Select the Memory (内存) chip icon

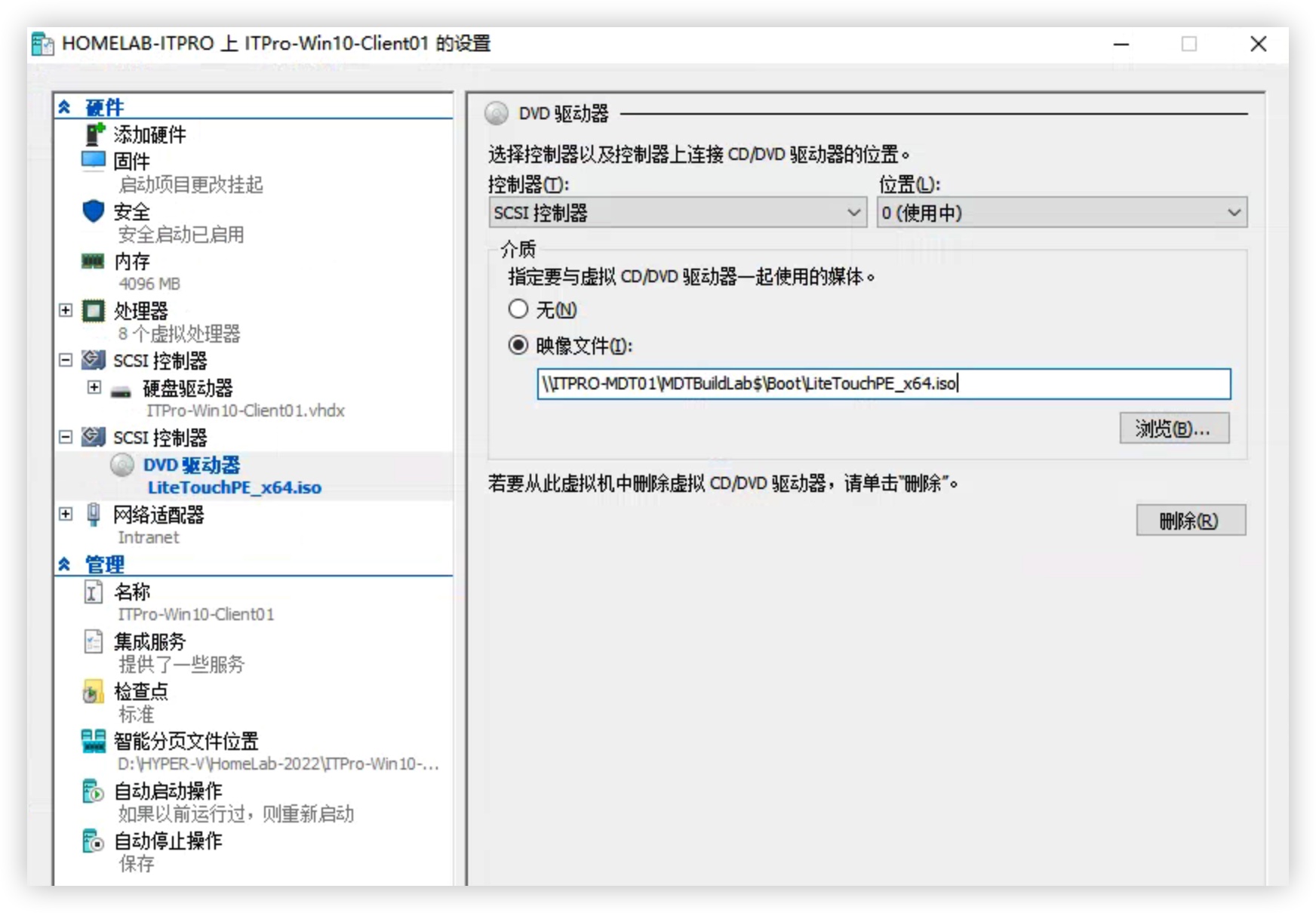coord(93,261)
